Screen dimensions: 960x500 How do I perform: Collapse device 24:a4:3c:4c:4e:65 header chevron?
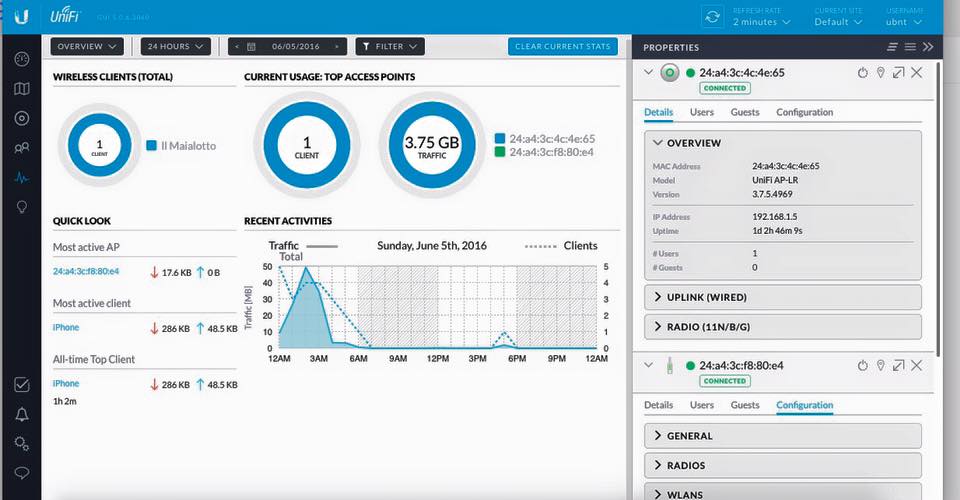tap(648, 72)
